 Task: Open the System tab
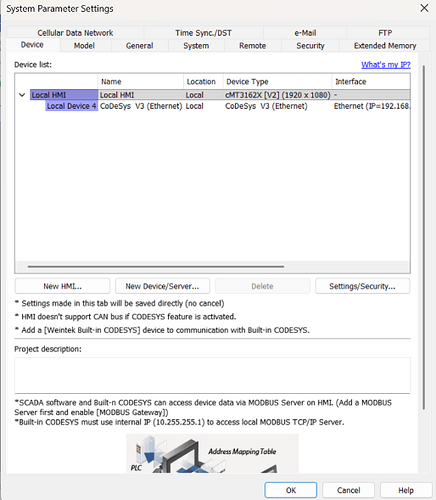point(196,46)
